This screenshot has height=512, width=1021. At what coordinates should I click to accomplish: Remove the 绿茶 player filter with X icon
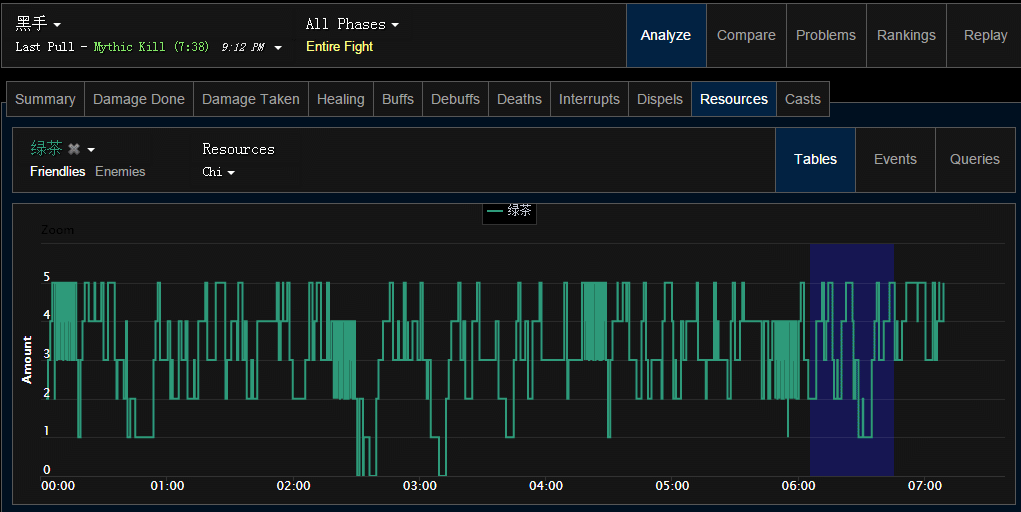74,149
